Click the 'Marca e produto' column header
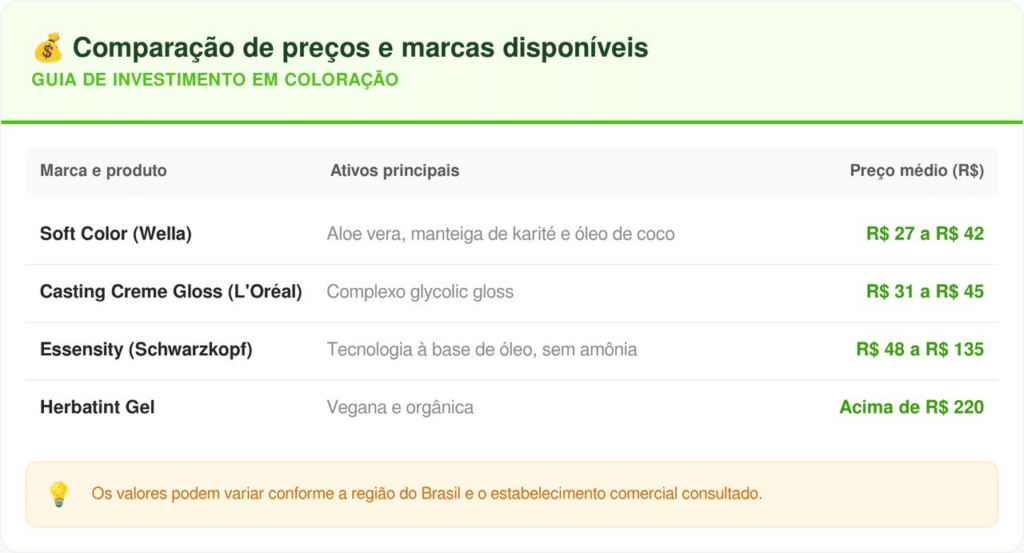The width and height of the screenshot is (1024, 553). (103, 171)
